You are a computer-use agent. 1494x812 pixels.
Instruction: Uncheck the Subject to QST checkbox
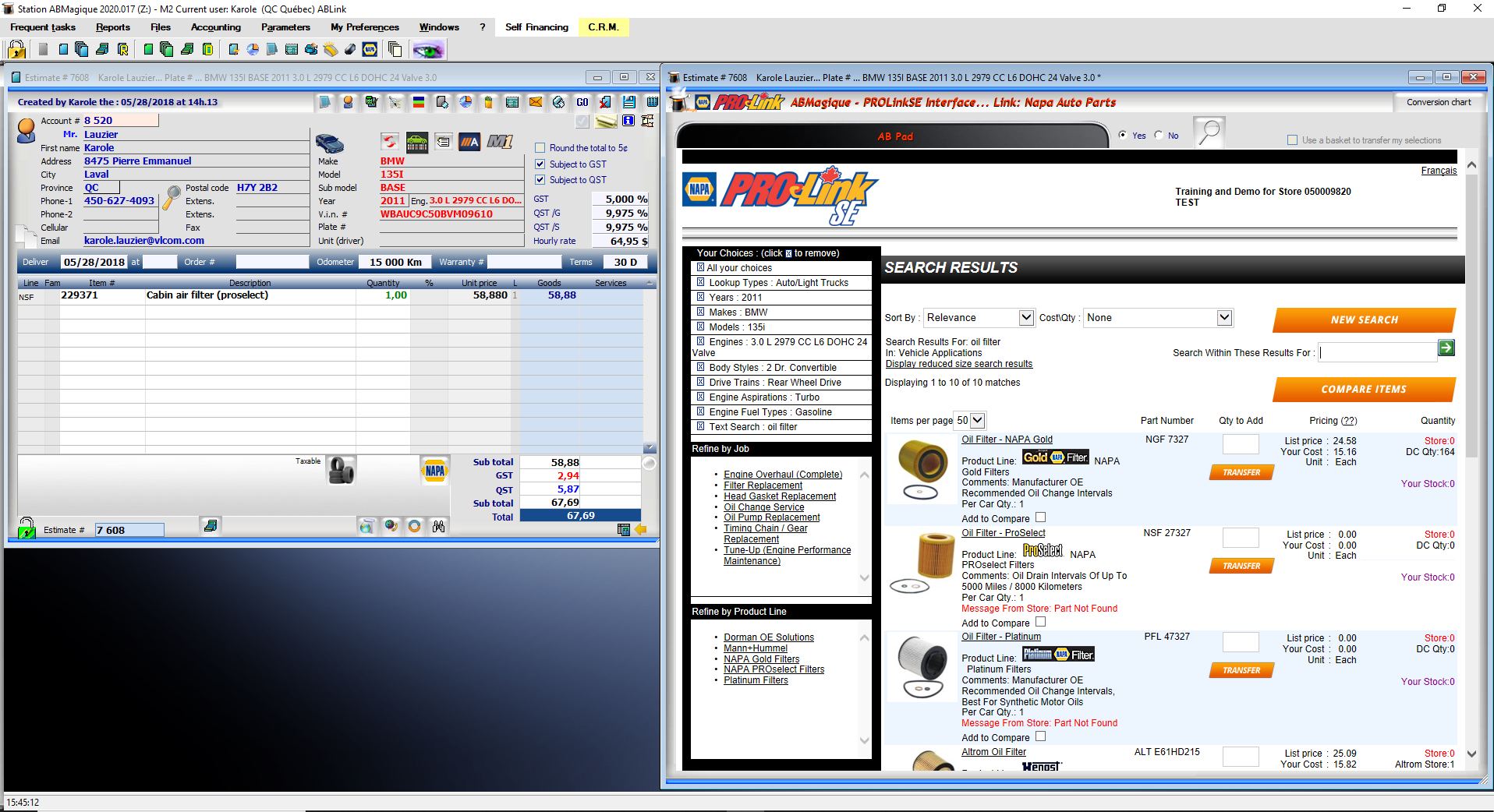click(x=540, y=179)
